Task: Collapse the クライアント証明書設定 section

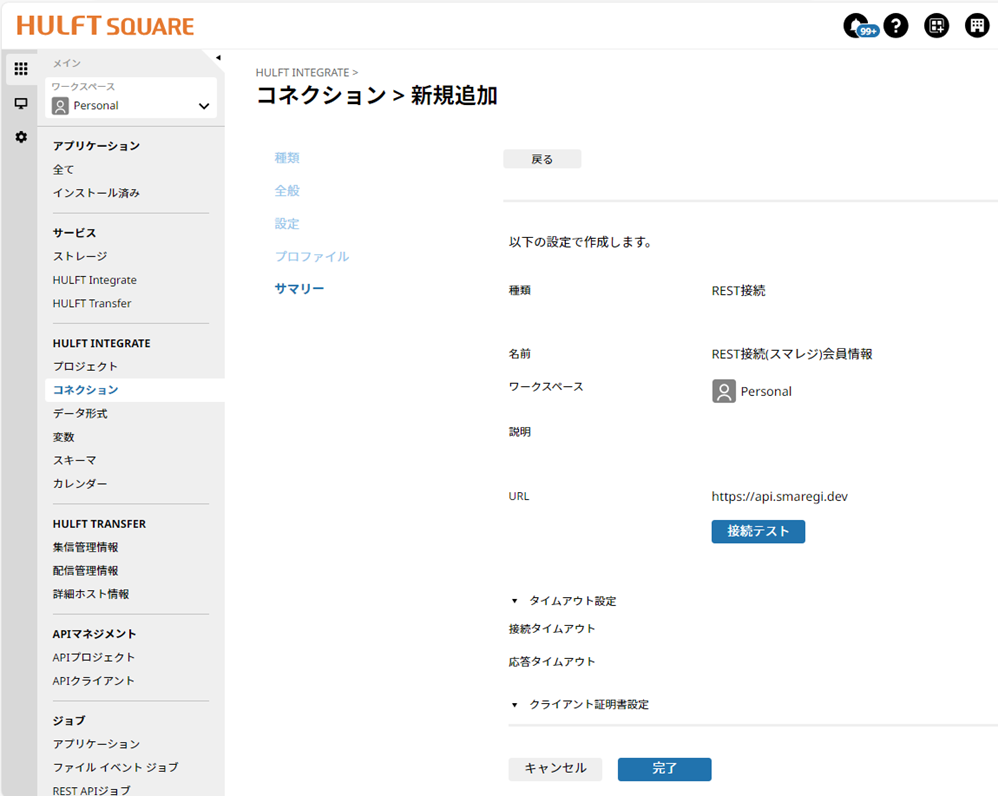Action: tap(514, 705)
